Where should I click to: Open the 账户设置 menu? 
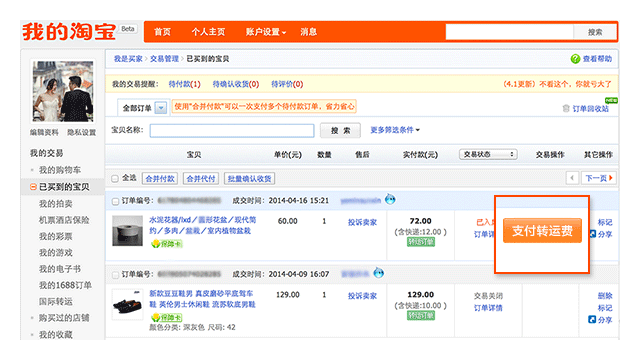pyautogui.click(x=265, y=32)
